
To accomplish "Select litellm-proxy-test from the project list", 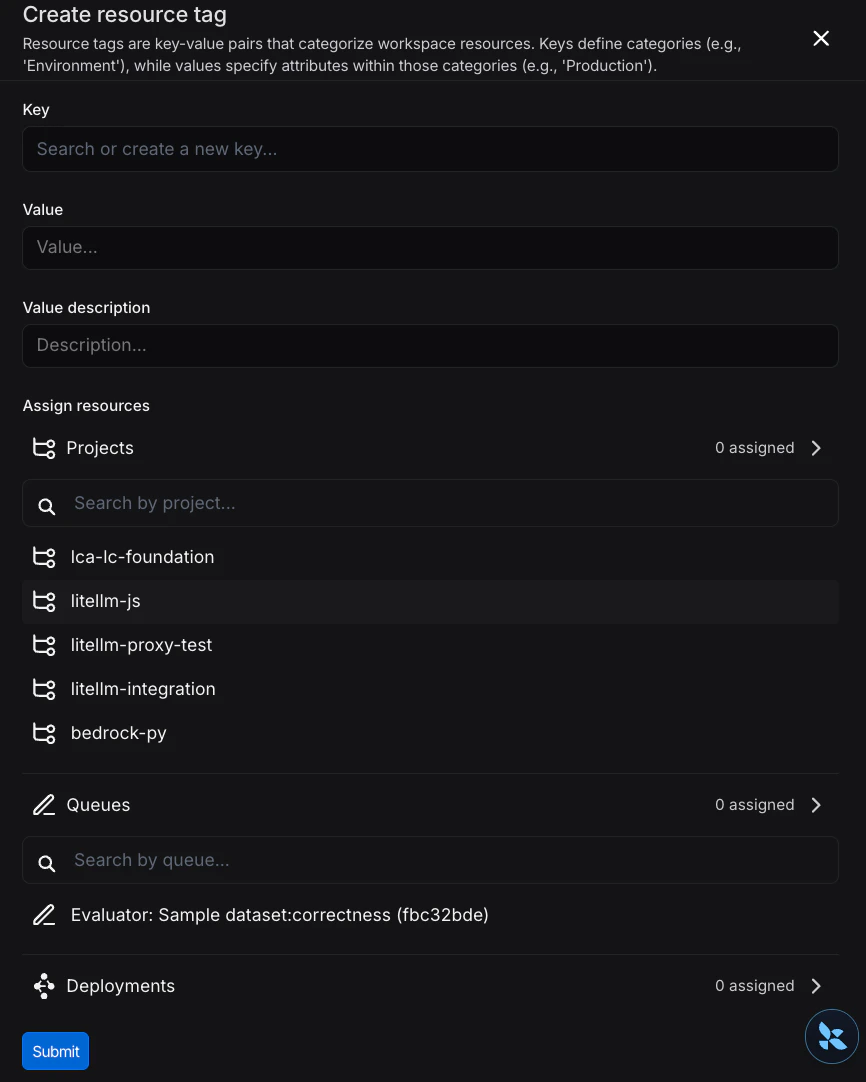I will [141, 645].
